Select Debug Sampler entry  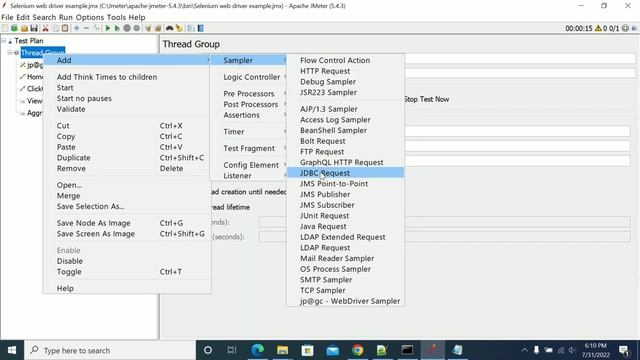click(346, 81)
